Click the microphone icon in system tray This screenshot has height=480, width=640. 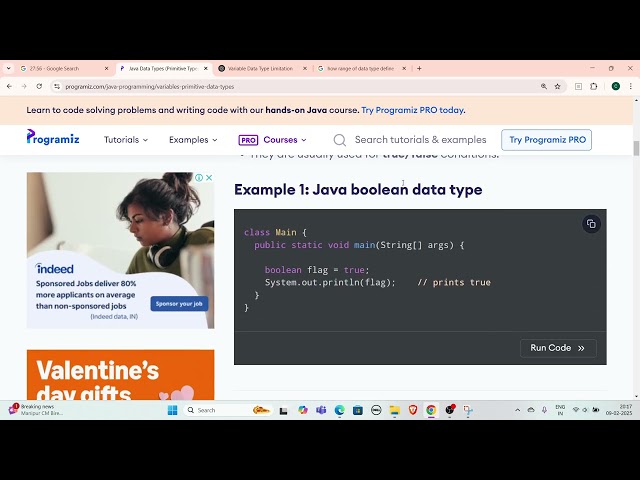coord(544,410)
